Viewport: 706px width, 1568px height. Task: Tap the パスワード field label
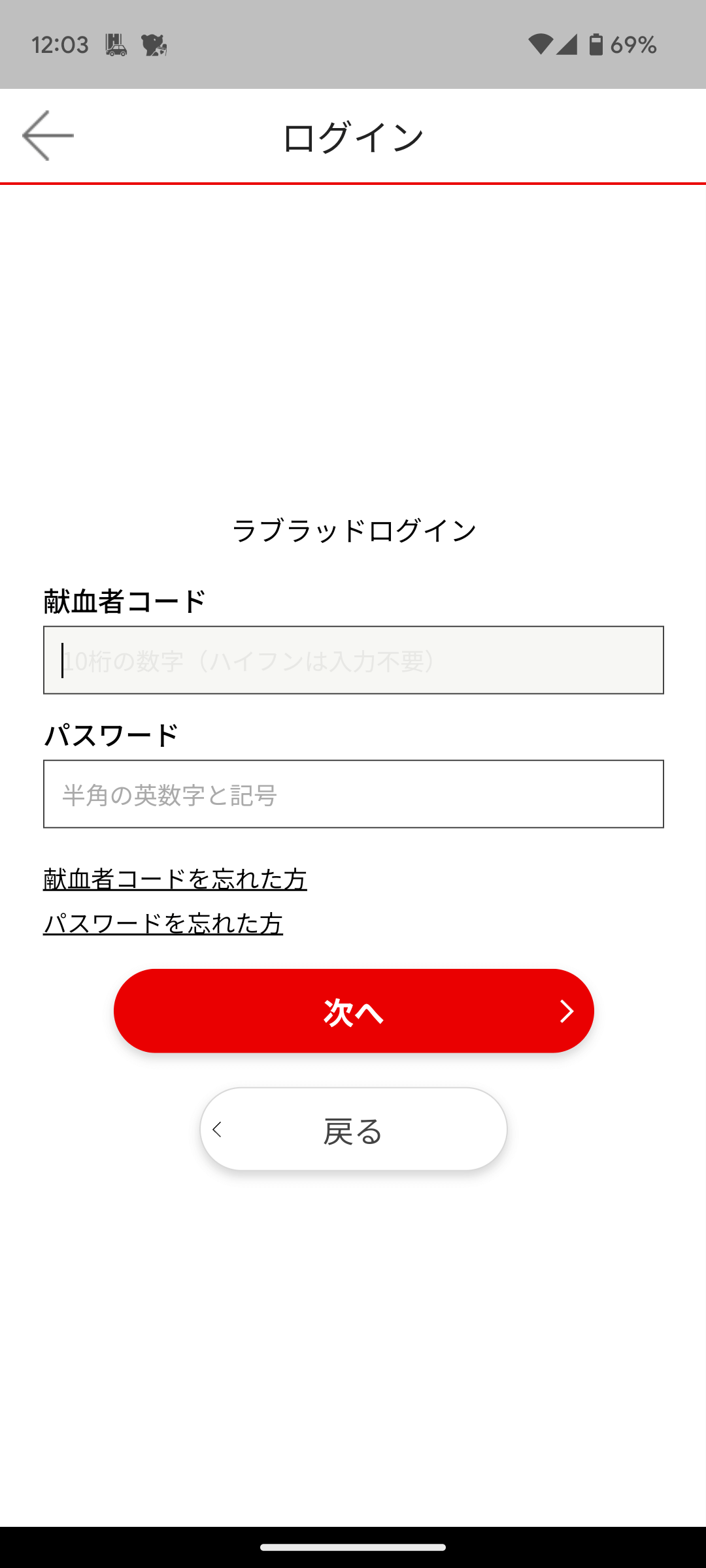(110, 735)
